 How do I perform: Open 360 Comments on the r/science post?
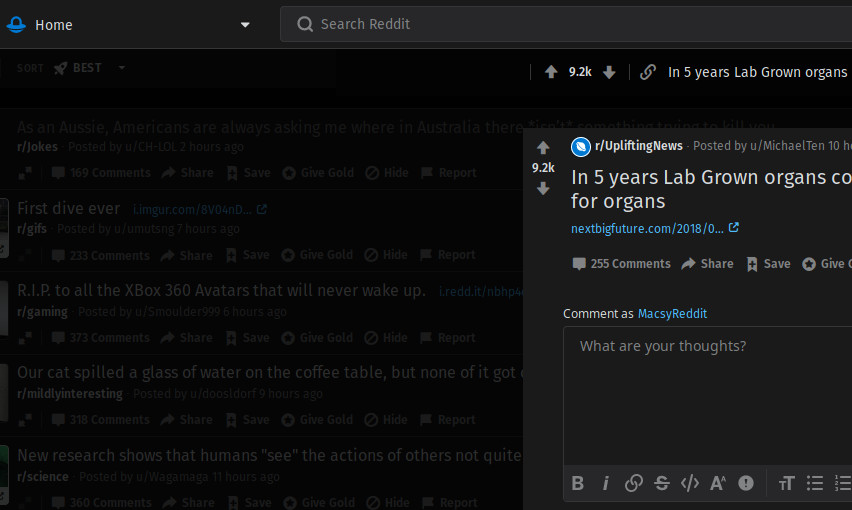tap(102, 502)
